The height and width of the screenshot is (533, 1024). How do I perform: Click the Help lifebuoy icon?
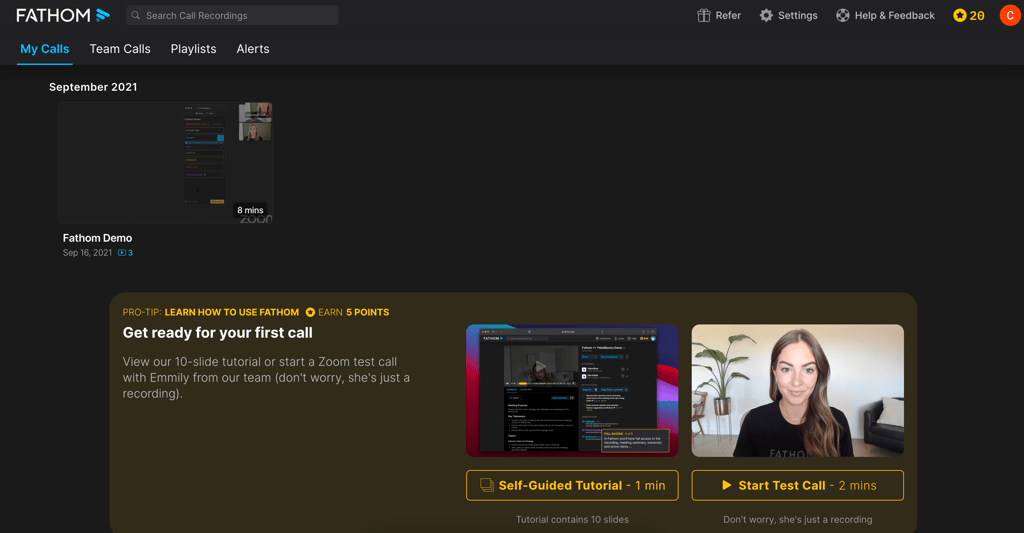[x=842, y=15]
